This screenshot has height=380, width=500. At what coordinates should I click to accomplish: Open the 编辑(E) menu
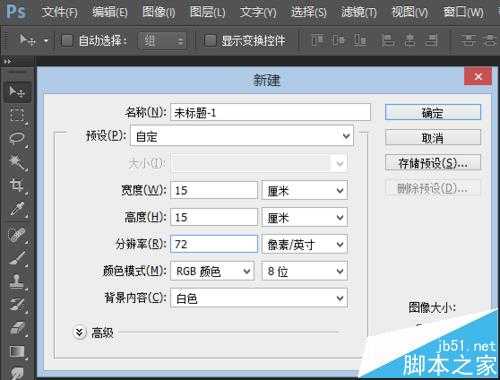click(110, 12)
